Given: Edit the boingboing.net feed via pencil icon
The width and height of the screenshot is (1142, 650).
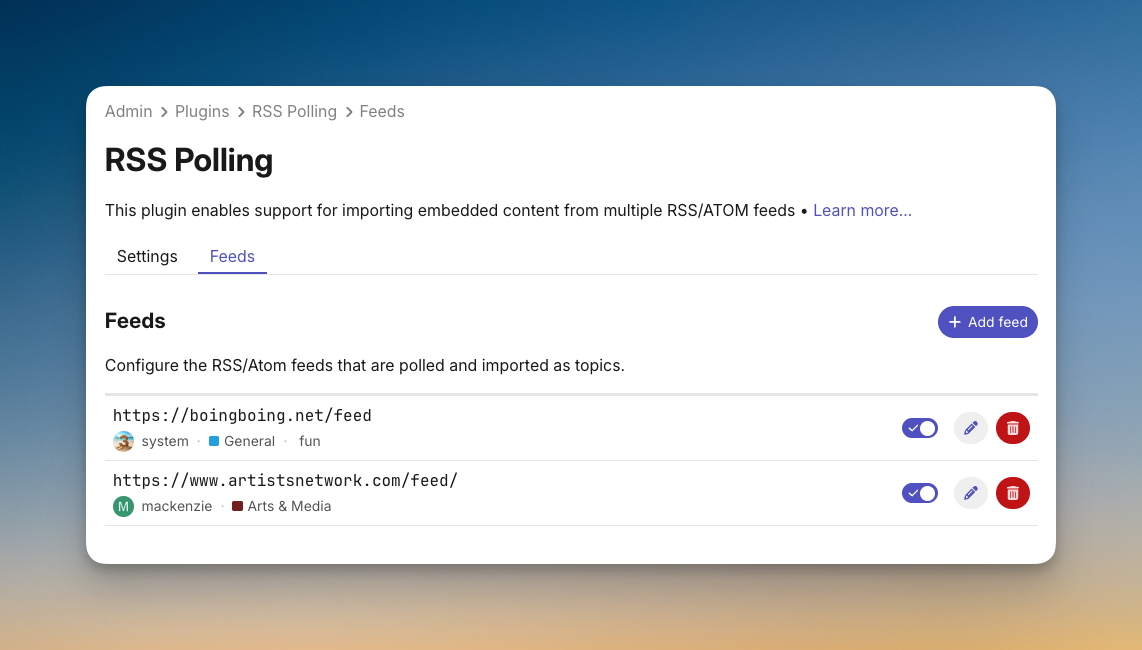Looking at the screenshot, I should 970,428.
